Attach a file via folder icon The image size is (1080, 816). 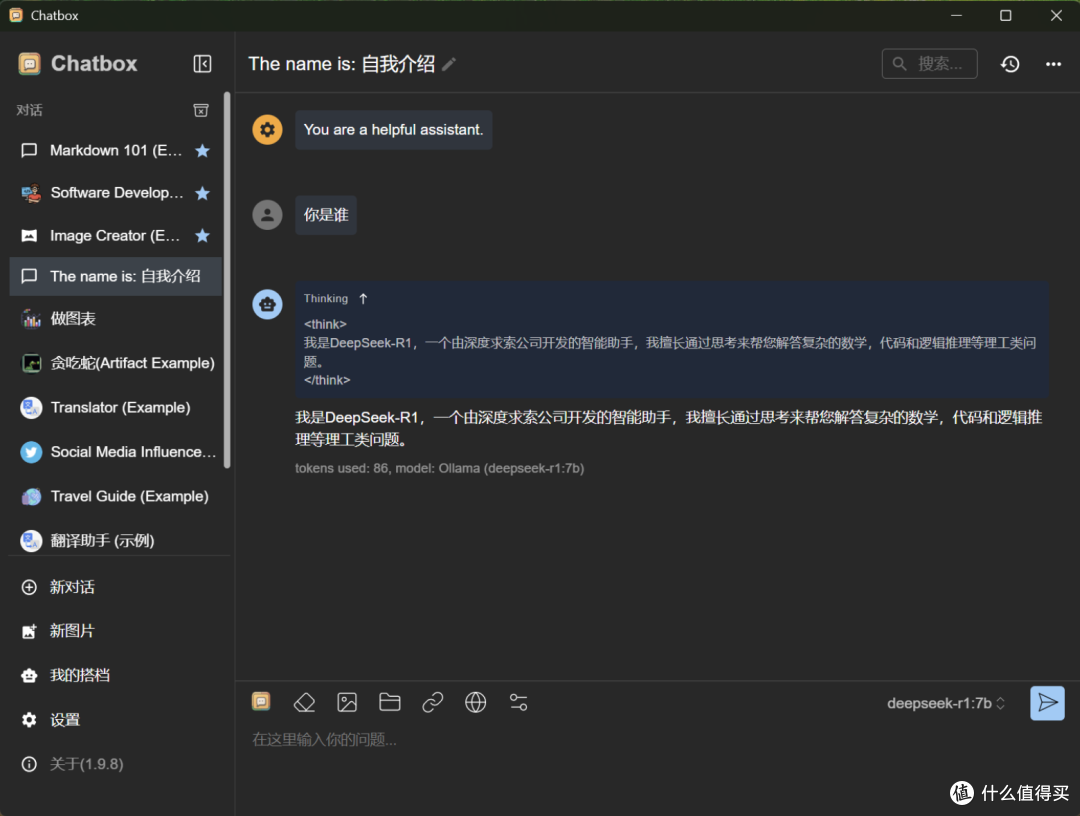coord(390,702)
